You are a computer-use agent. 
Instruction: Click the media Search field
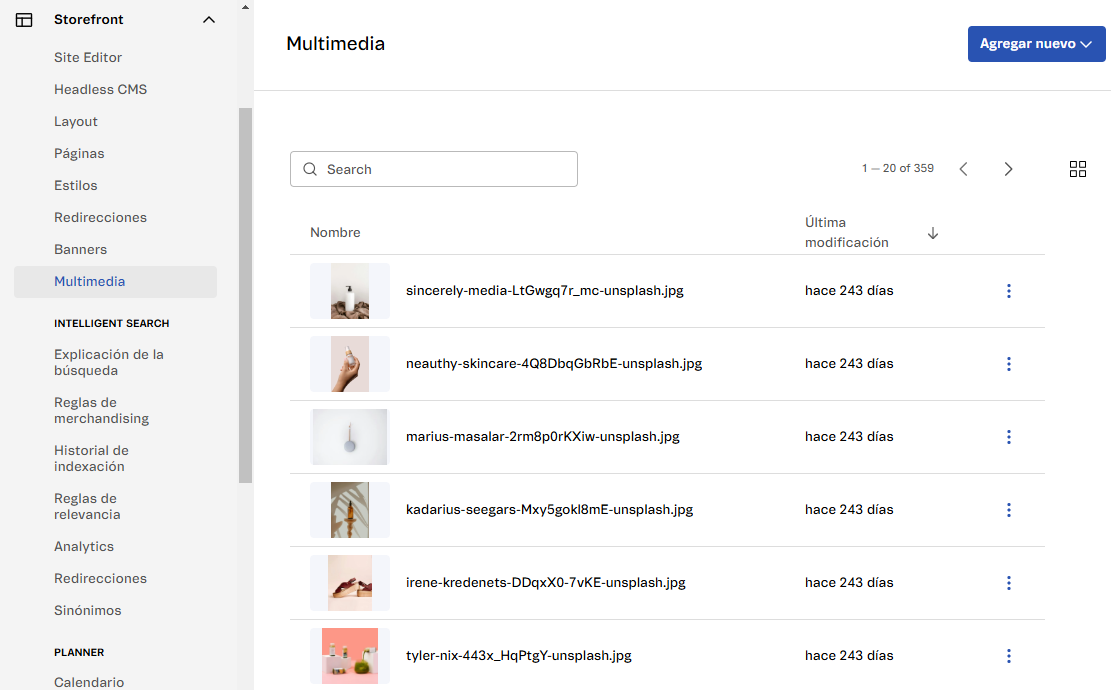[434, 169]
